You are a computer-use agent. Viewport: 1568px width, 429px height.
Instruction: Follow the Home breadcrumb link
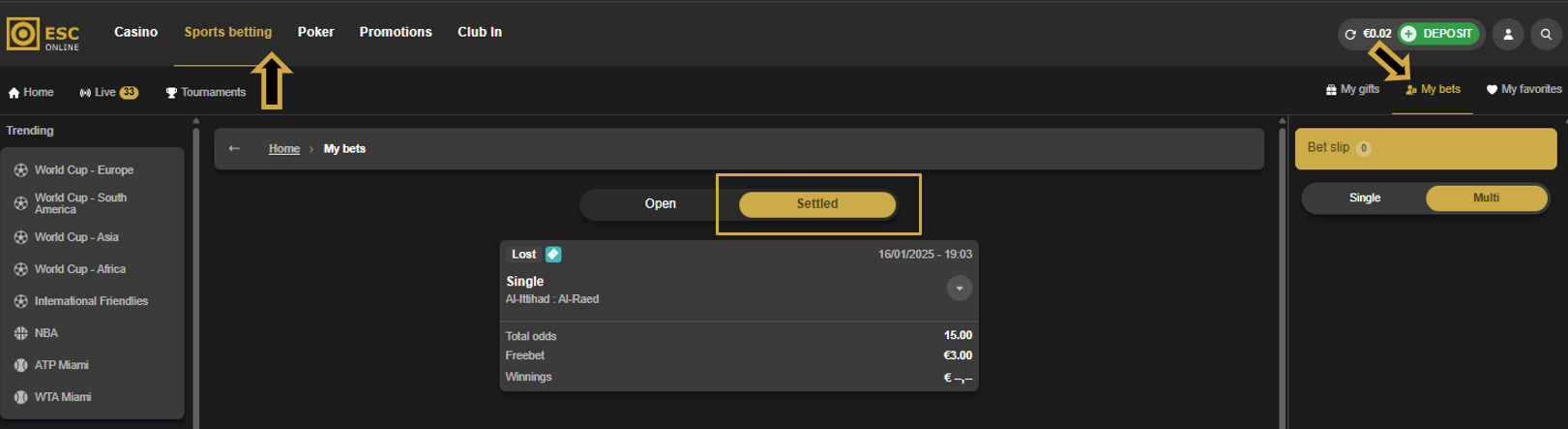(x=284, y=148)
